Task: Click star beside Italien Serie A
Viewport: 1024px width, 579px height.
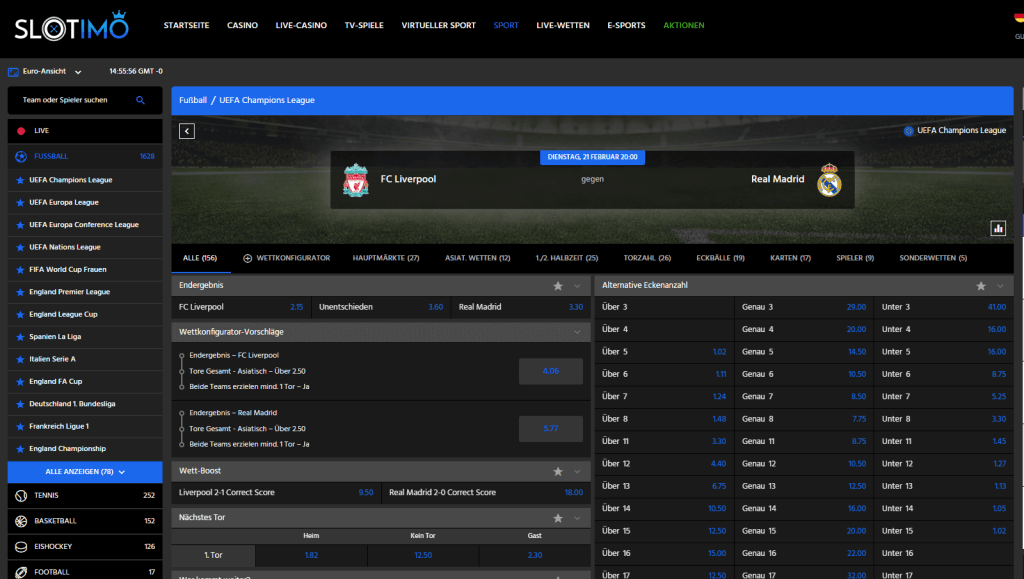Action: 20,360
